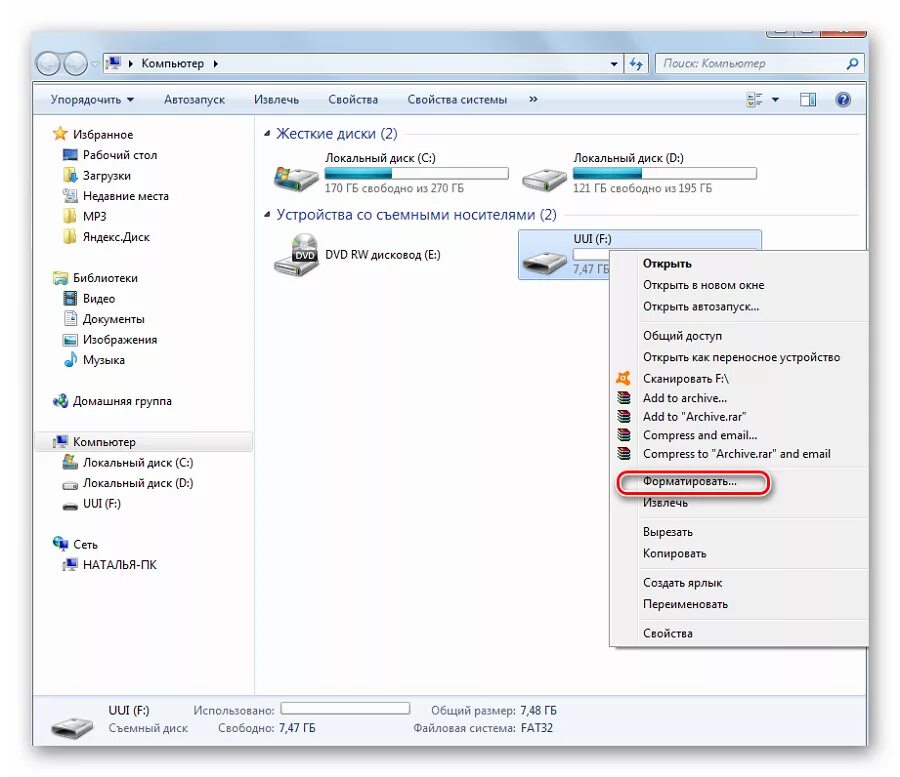Click the Домашняя группа icon
This screenshot has height=777, width=900.
click(x=60, y=401)
